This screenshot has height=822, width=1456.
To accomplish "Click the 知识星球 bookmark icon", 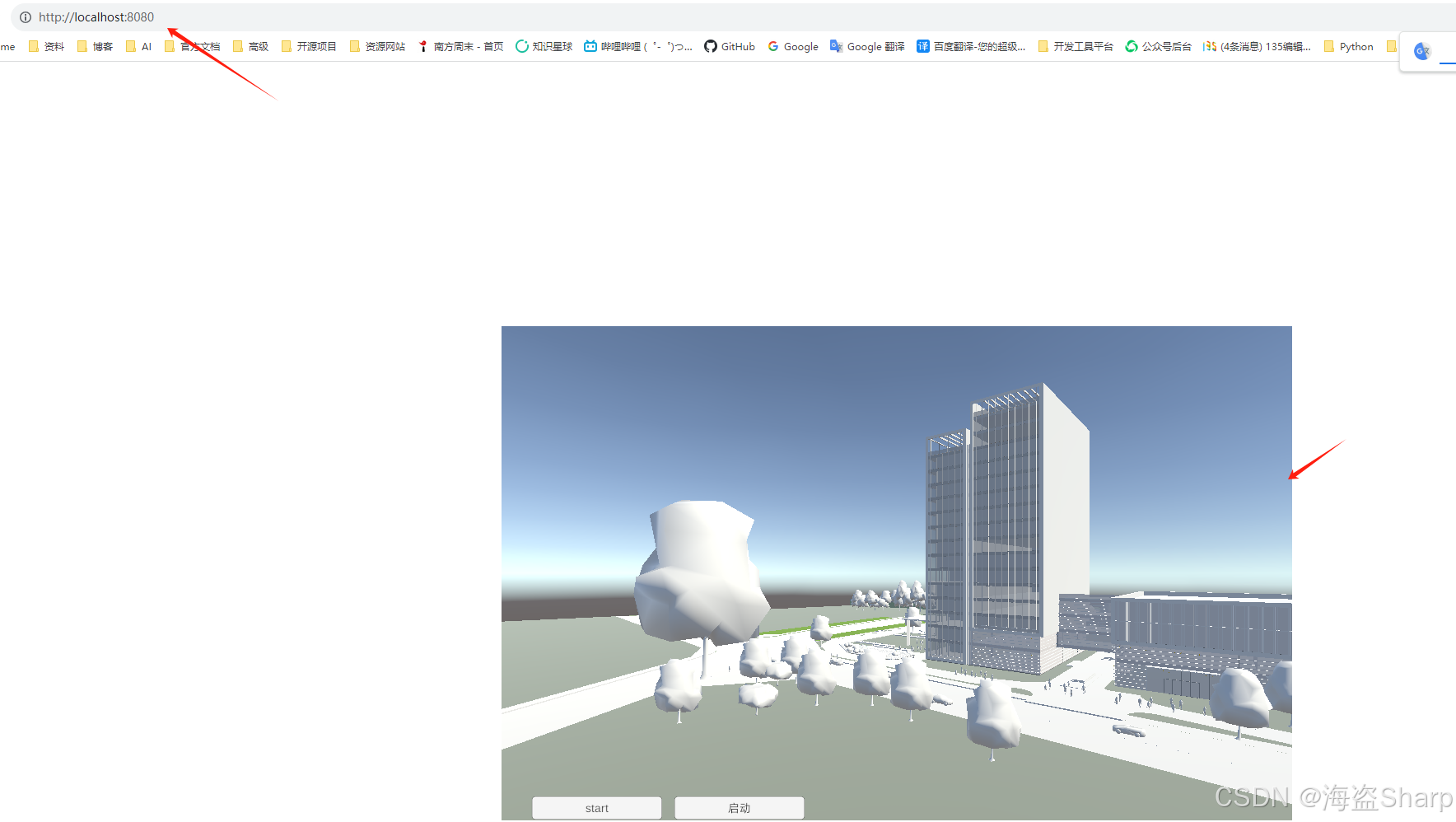I will [522, 46].
